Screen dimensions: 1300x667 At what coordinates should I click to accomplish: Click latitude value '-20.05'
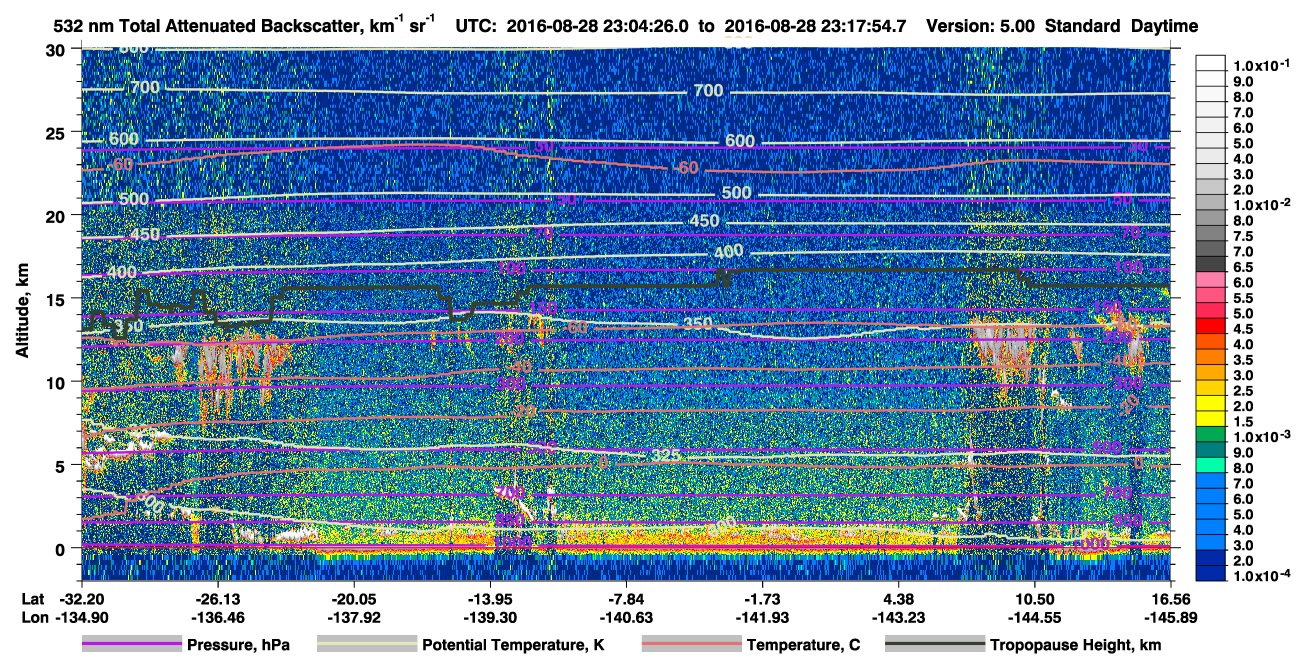pos(353,598)
